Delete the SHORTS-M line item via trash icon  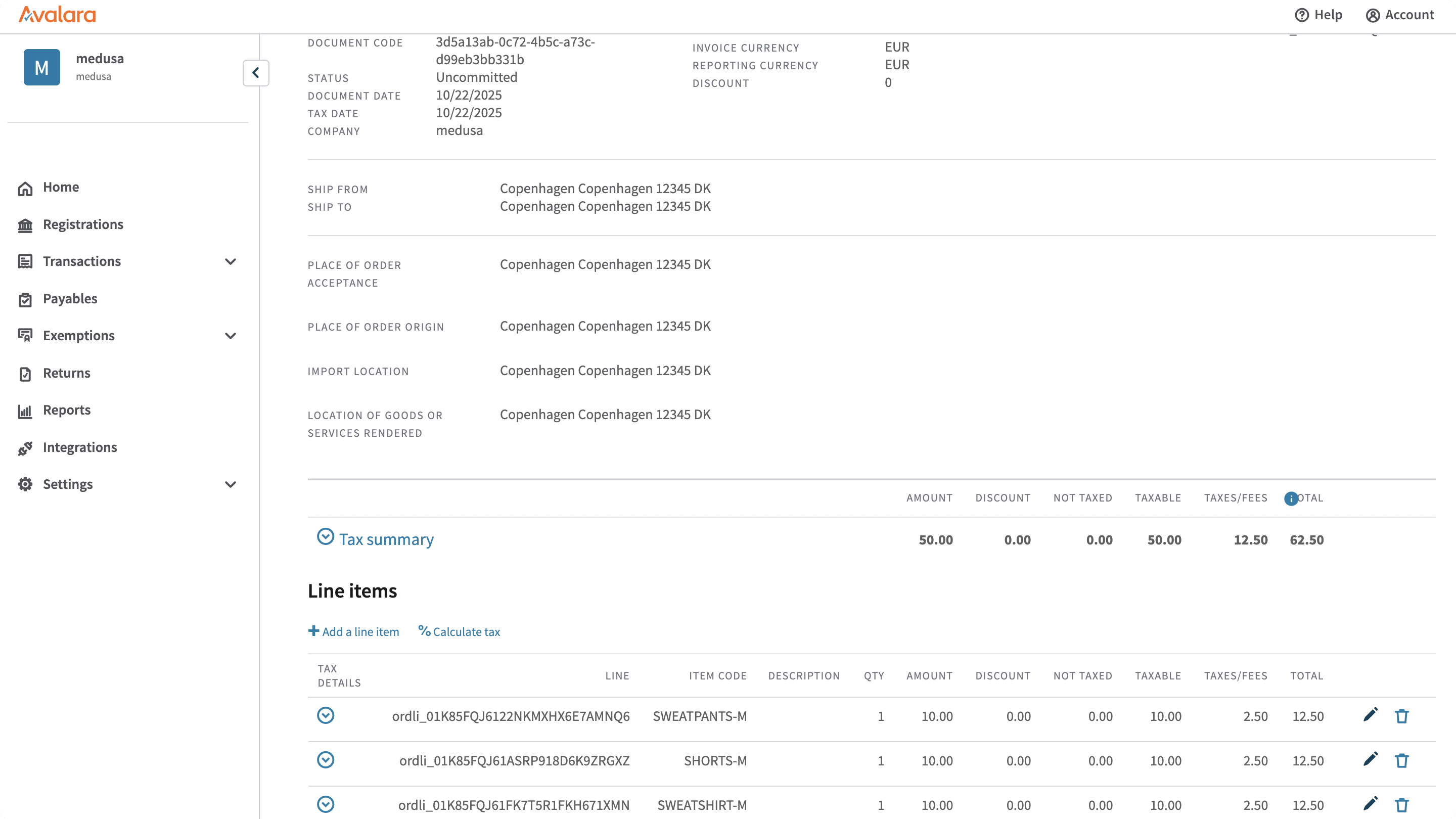tap(1402, 761)
